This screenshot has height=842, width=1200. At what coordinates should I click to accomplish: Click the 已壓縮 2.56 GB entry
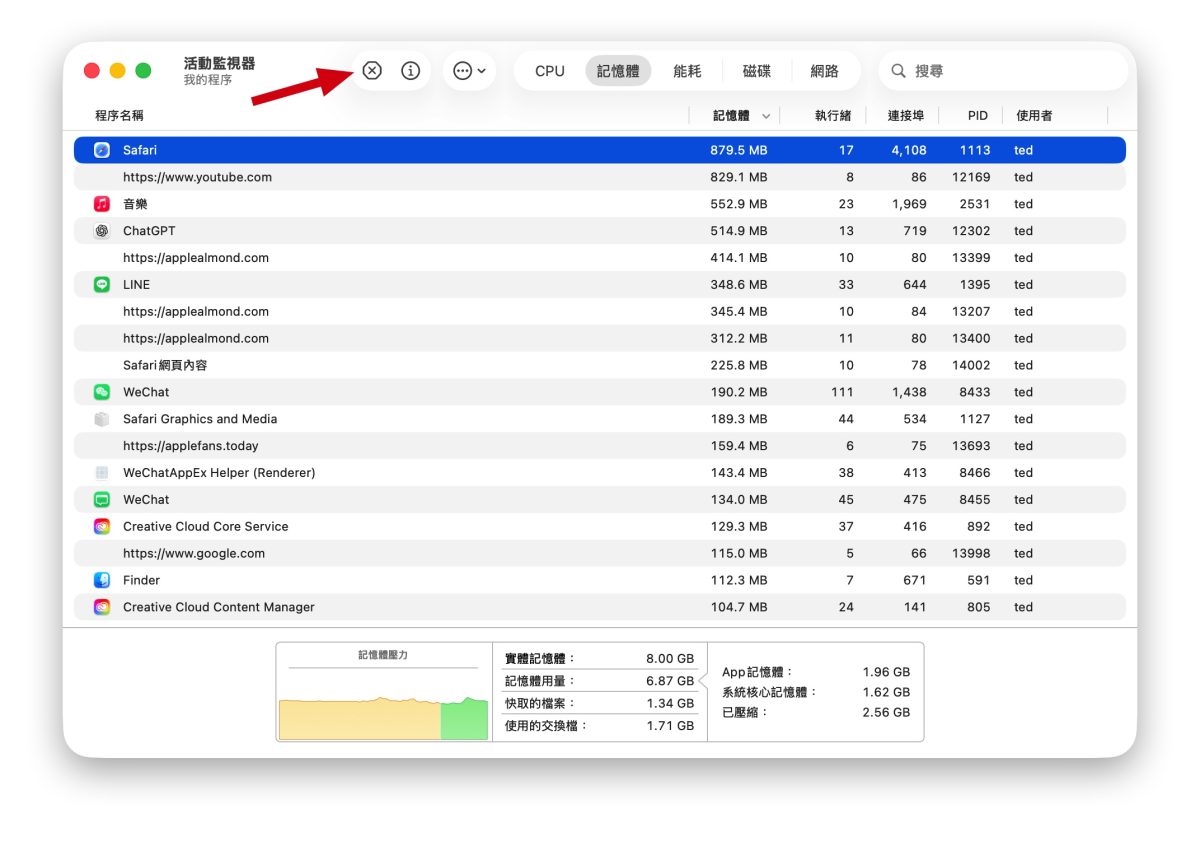(816, 713)
